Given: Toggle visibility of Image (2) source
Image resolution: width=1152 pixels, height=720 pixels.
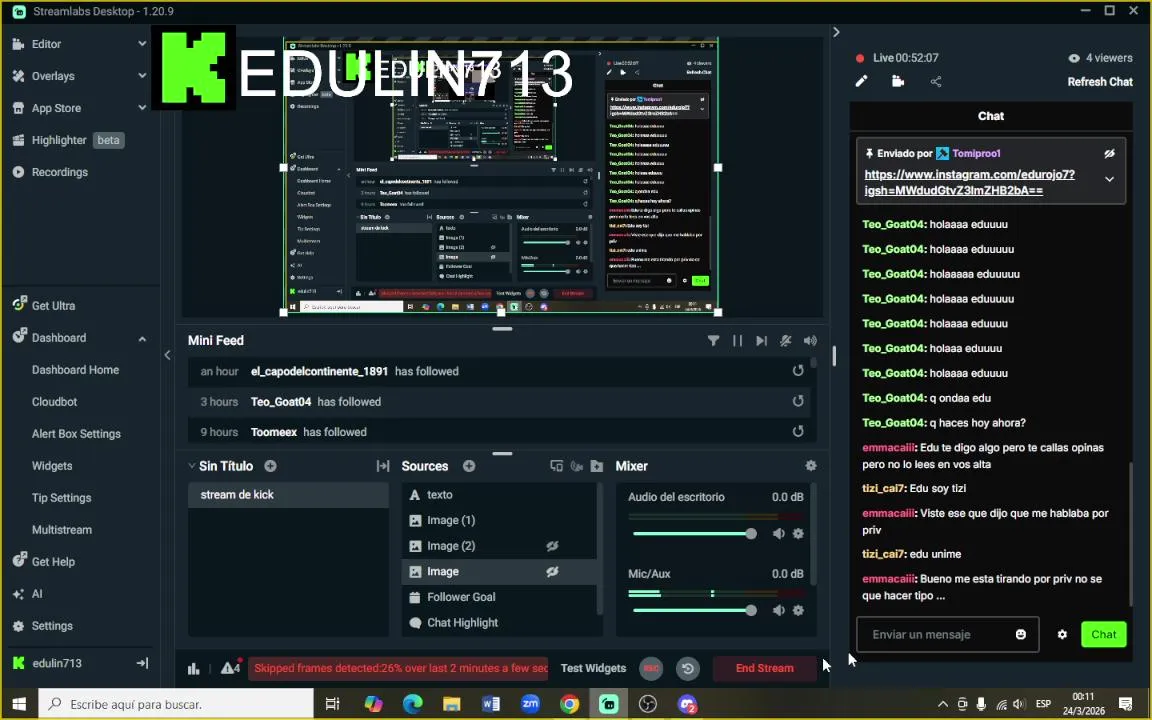Looking at the screenshot, I should pos(552,546).
